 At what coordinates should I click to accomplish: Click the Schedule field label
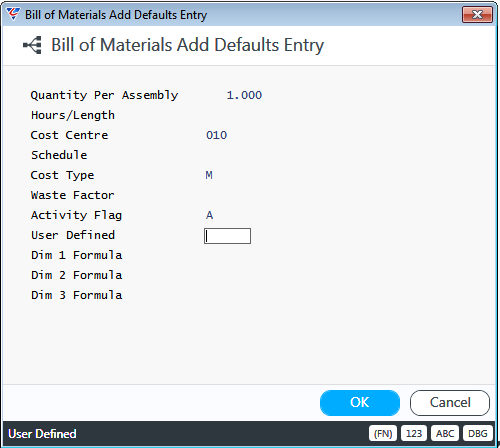coord(59,155)
